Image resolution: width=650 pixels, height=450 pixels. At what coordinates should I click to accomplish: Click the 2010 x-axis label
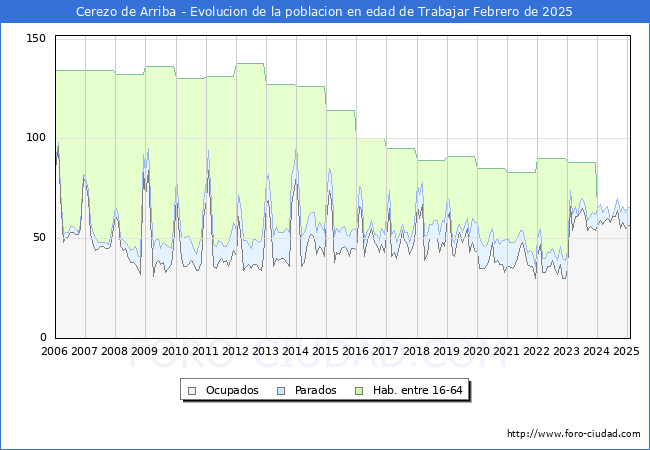click(175, 351)
